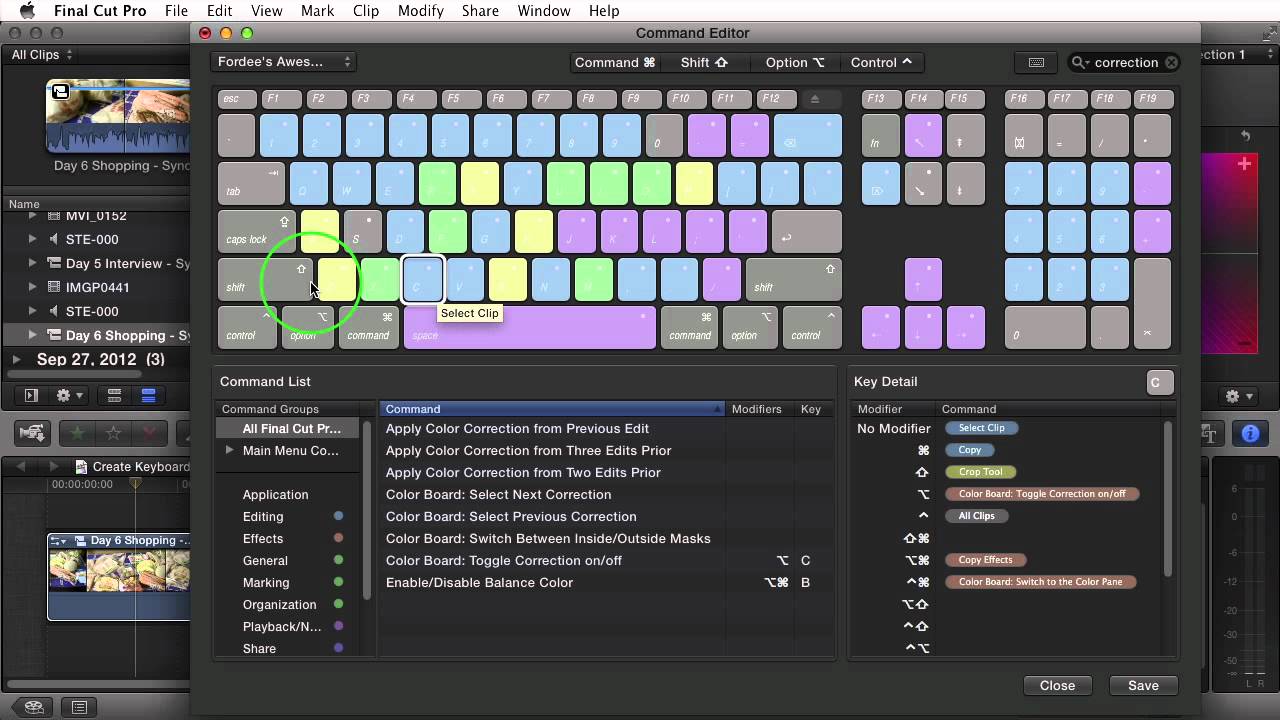Expand the Main Menu Co... command group
Screen dimensions: 1280x720
tap(229, 450)
